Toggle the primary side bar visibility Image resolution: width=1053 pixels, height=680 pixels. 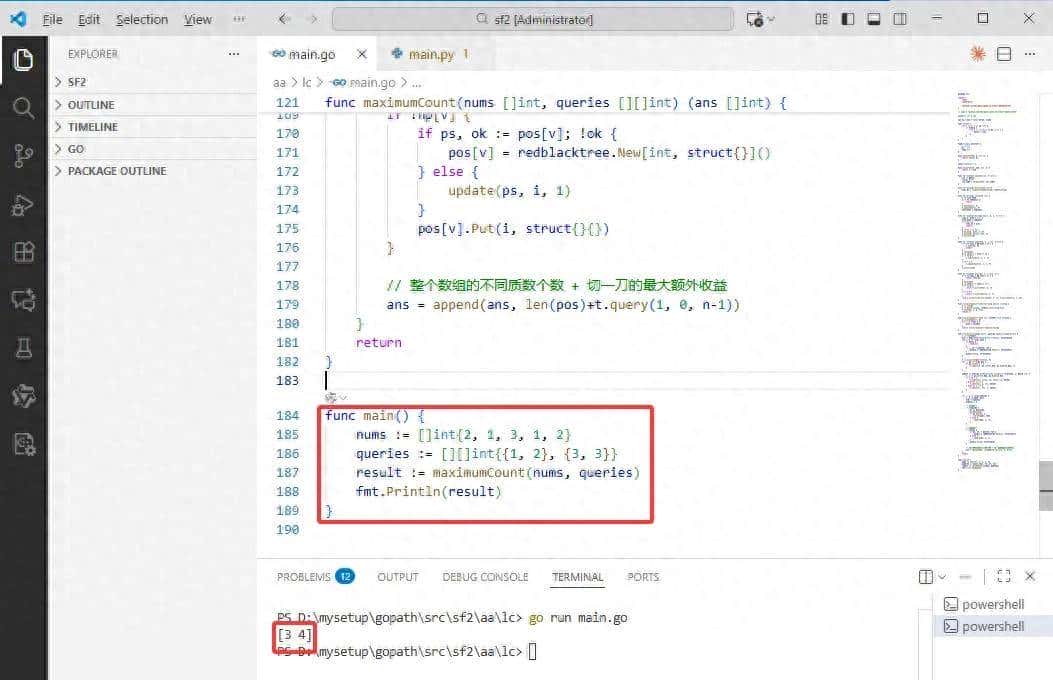click(x=848, y=19)
